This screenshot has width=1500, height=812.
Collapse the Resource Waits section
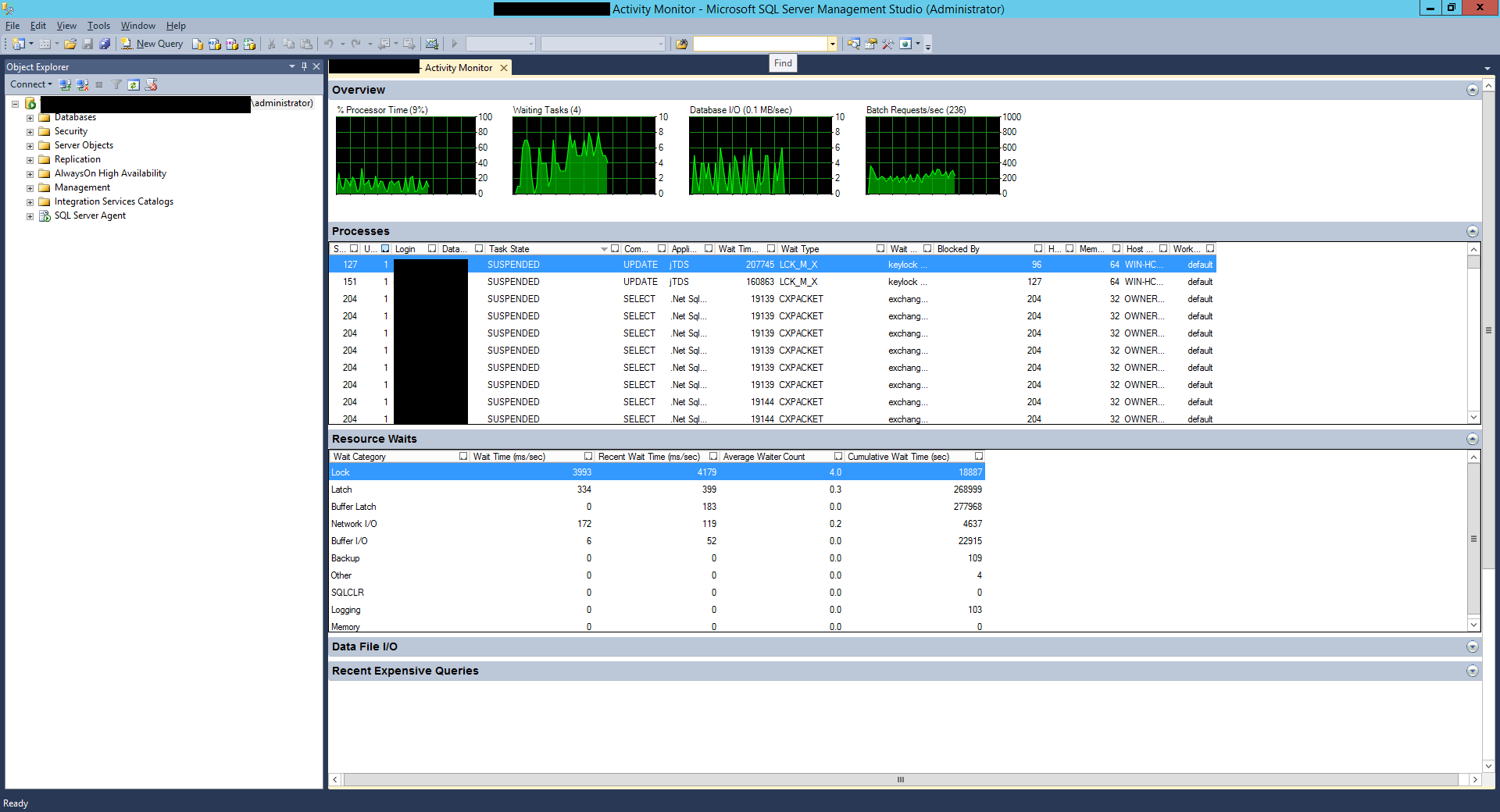tap(1472, 439)
